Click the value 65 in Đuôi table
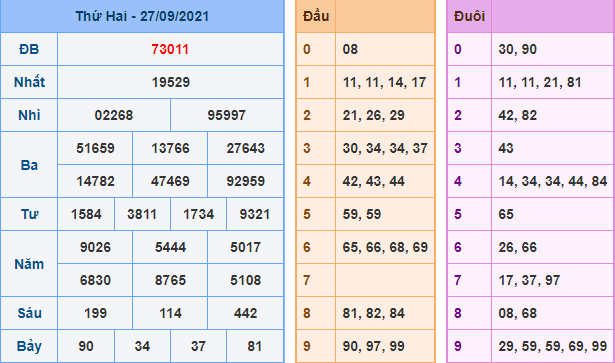Viewport: 615px width, 363px height. pos(506,214)
